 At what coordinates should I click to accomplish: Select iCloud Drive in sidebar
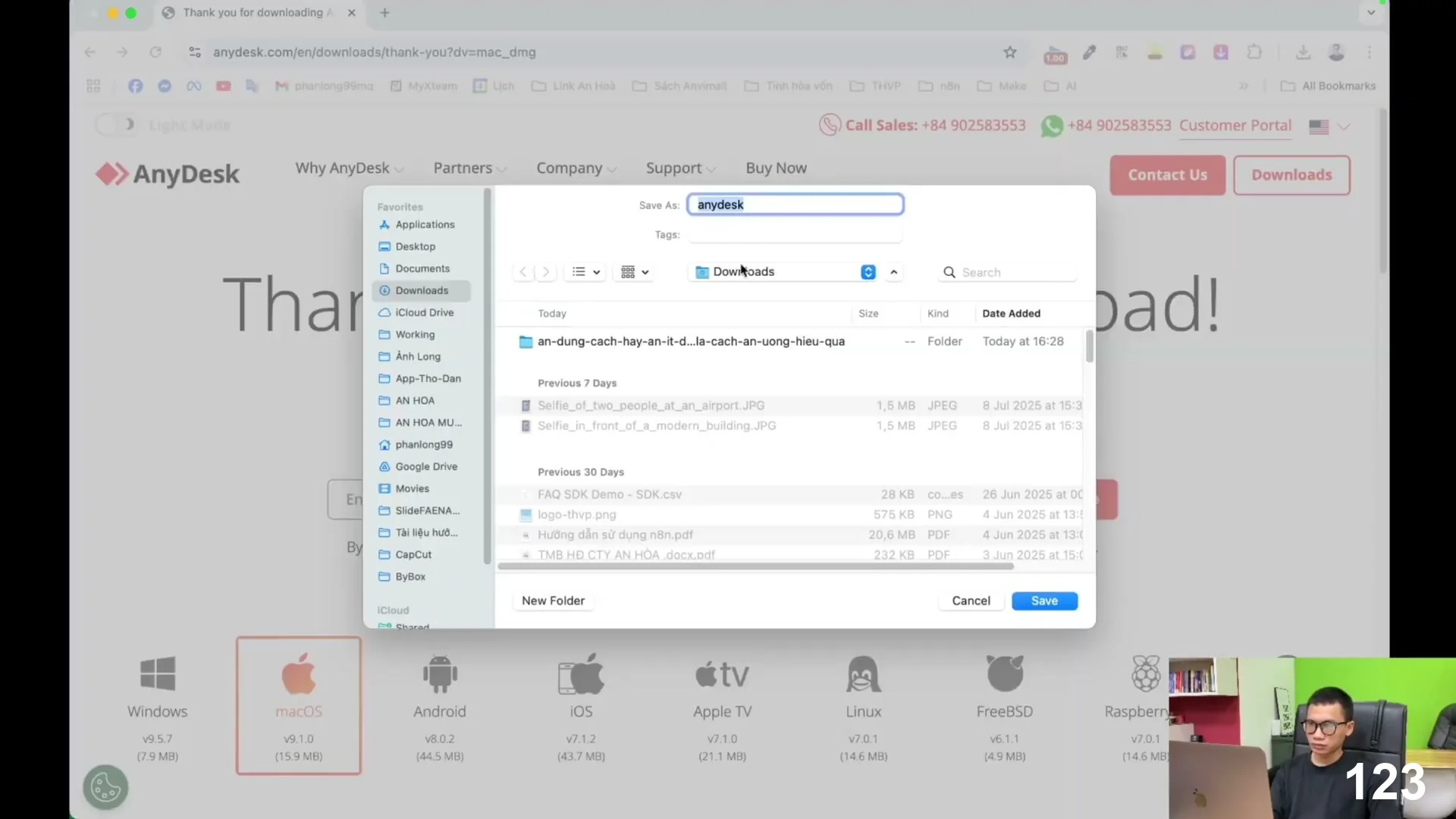(x=422, y=312)
